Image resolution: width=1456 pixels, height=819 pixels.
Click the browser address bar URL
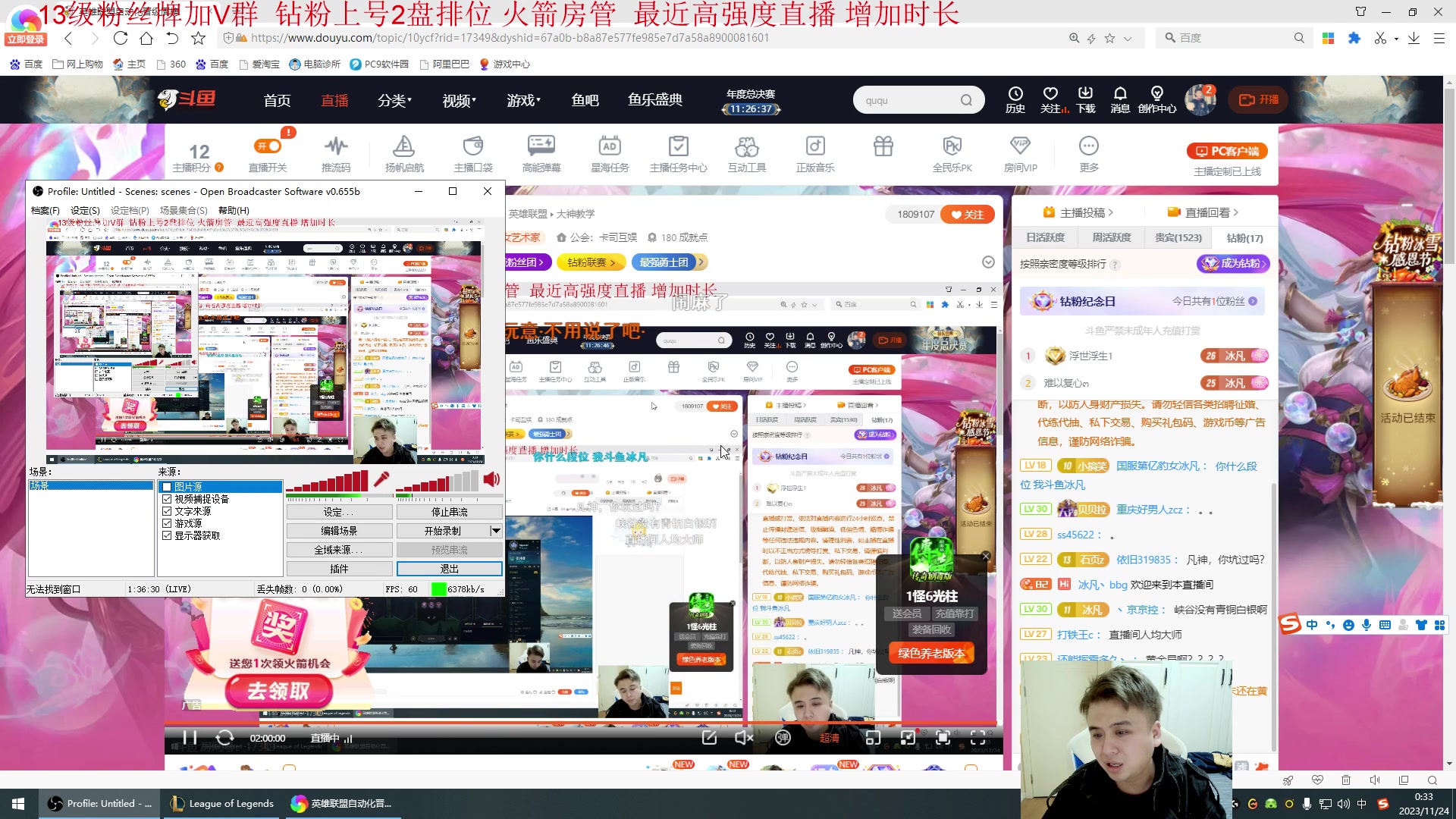(x=509, y=38)
